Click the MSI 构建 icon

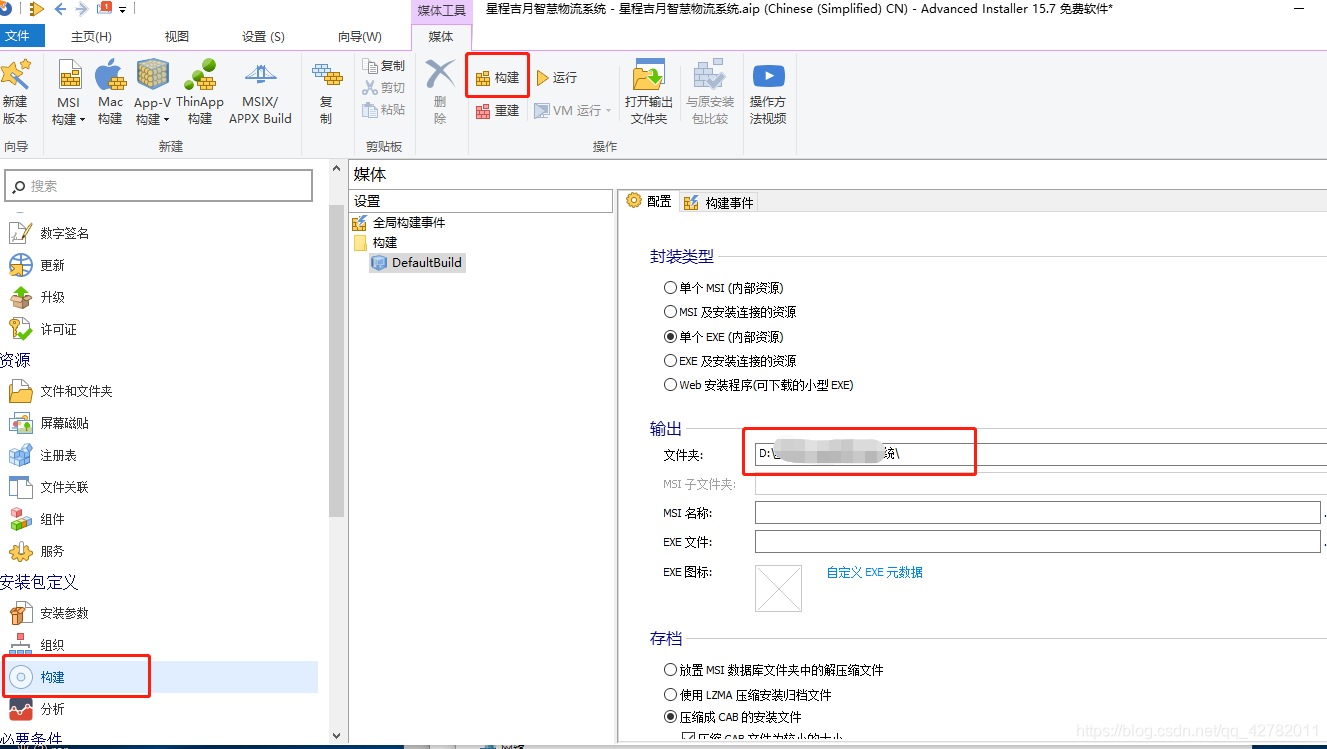[x=69, y=76]
